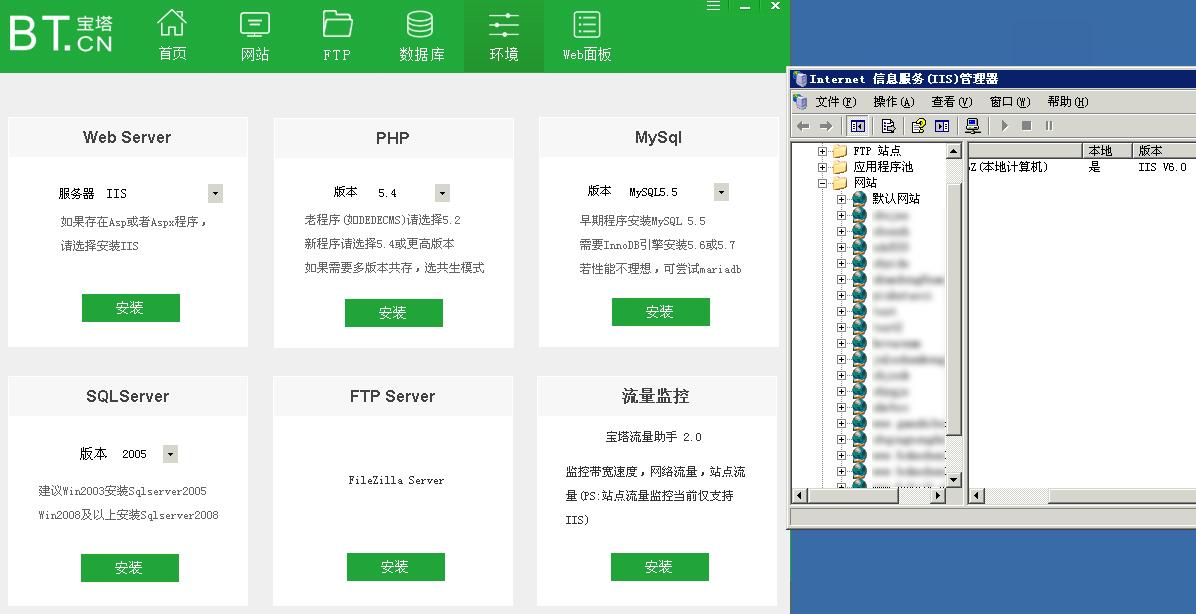Click the IIS manager title bar icon
The image size is (1196, 614).
(799, 79)
